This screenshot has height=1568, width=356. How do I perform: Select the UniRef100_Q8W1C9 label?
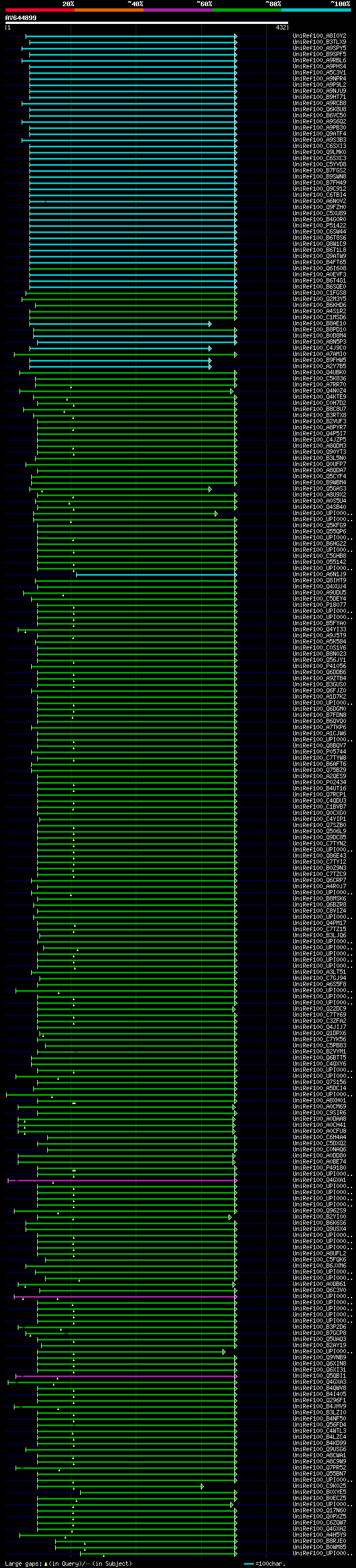click(x=319, y=244)
